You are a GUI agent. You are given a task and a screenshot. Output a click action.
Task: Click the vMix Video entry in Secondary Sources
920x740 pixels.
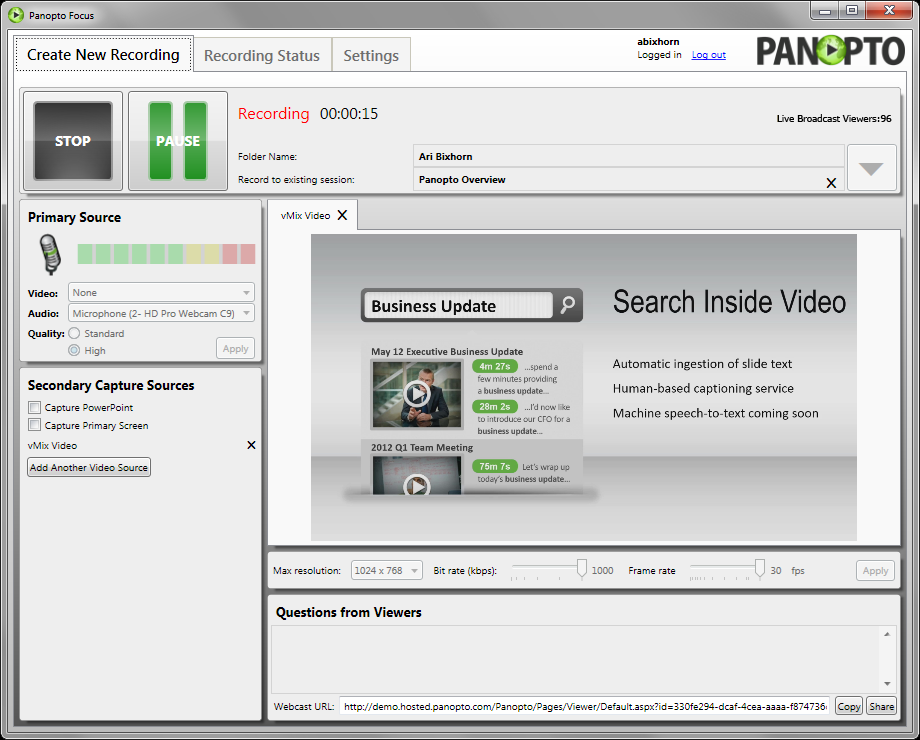pos(52,445)
